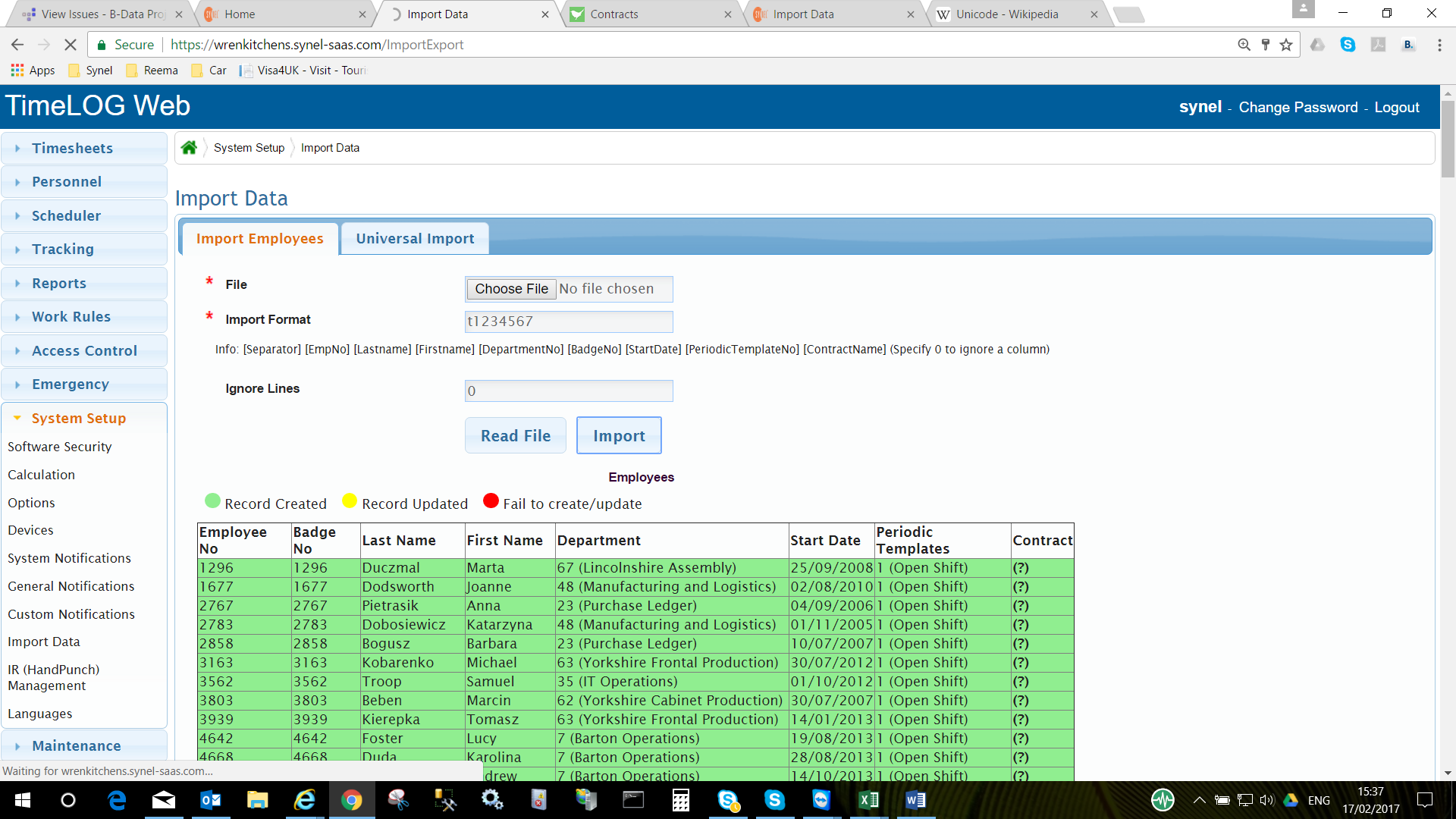The width and height of the screenshot is (1456, 819).
Task: Expand the Access Control sidebar section
Action: (x=84, y=351)
